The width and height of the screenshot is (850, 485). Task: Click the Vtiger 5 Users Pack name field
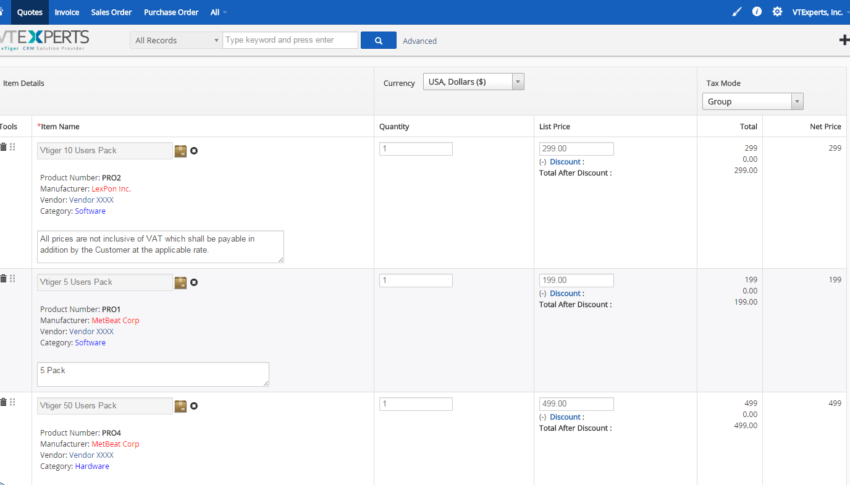click(x=105, y=282)
